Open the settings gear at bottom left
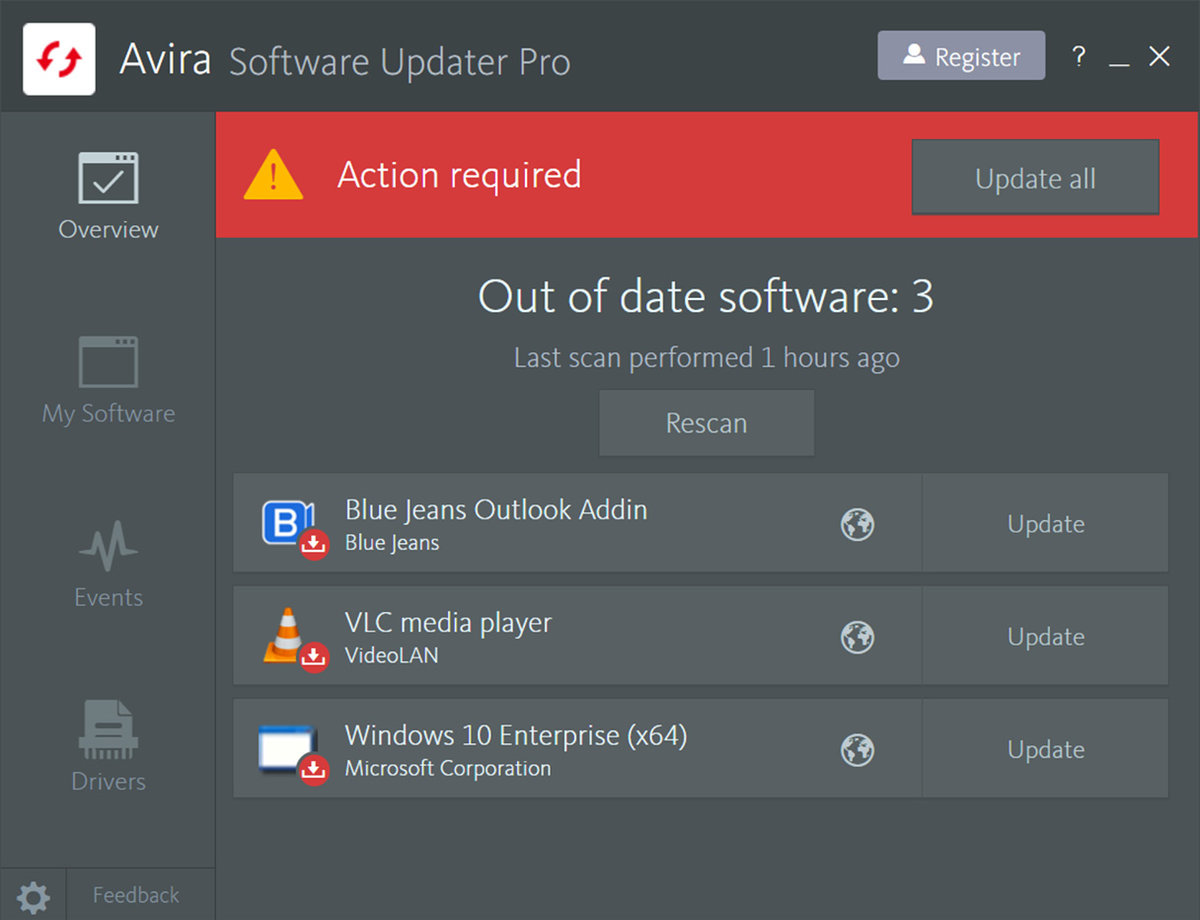1200x920 pixels. coord(33,897)
